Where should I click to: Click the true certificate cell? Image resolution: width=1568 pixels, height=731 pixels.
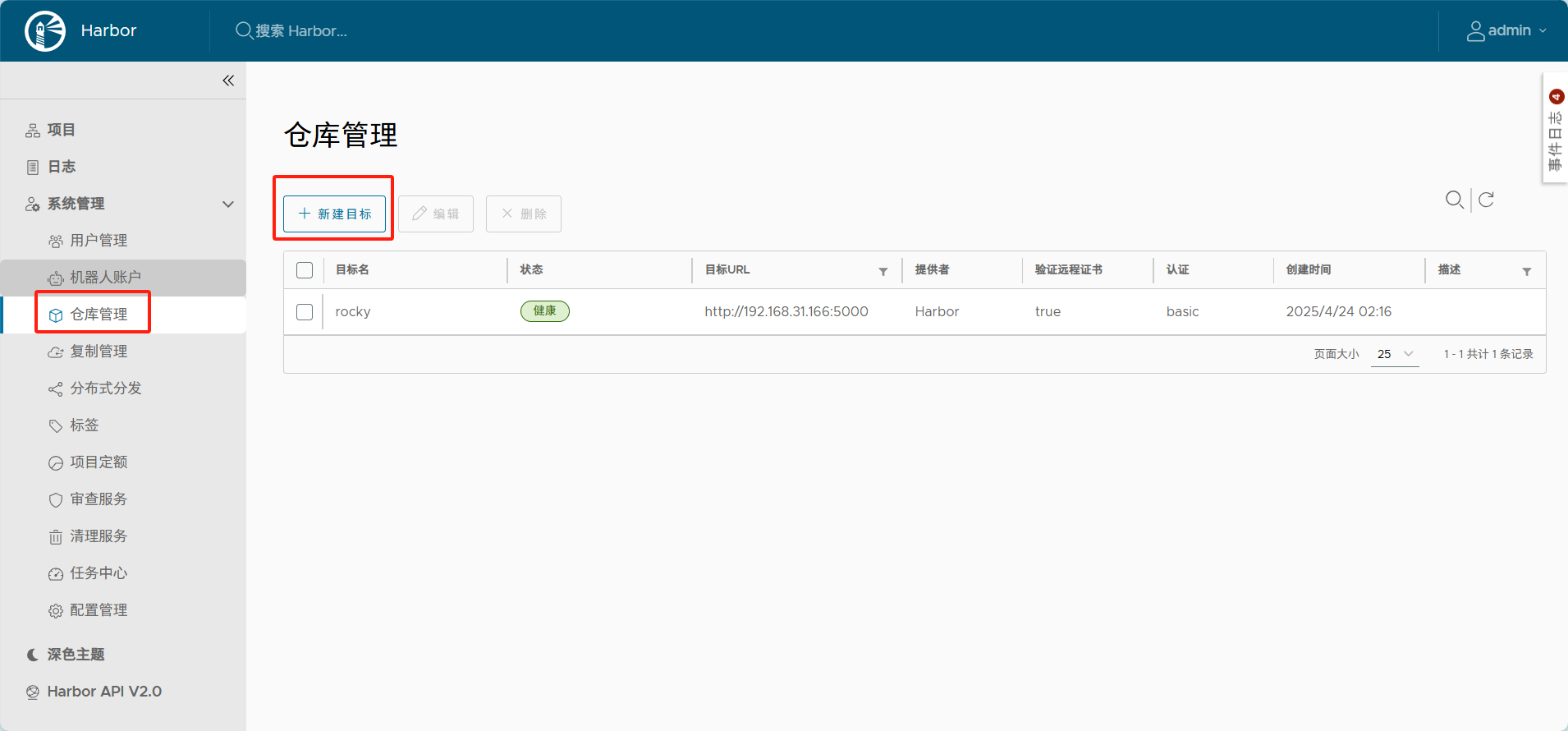pos(1048,312)
